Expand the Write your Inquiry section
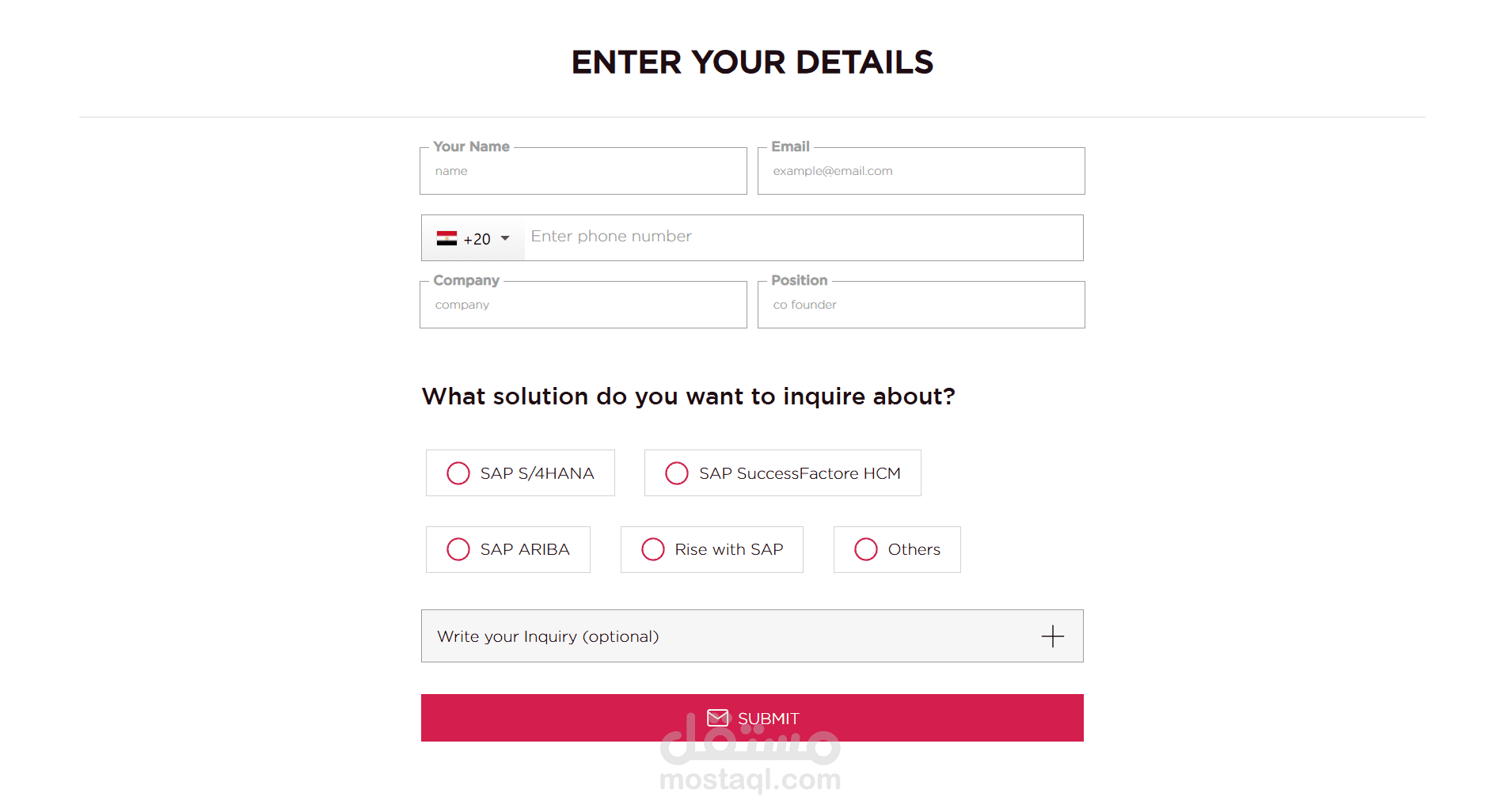 tap(548, 636)
